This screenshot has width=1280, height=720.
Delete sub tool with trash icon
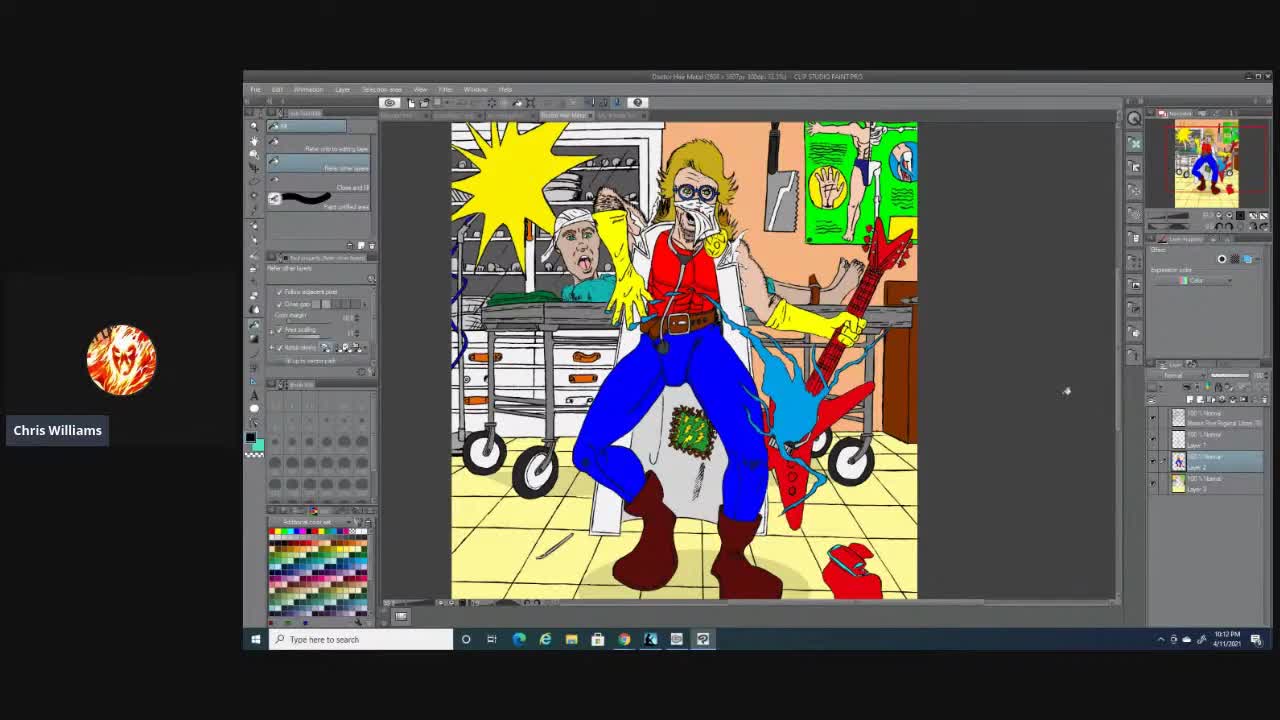pyautogui.click(x=372, y=246)
